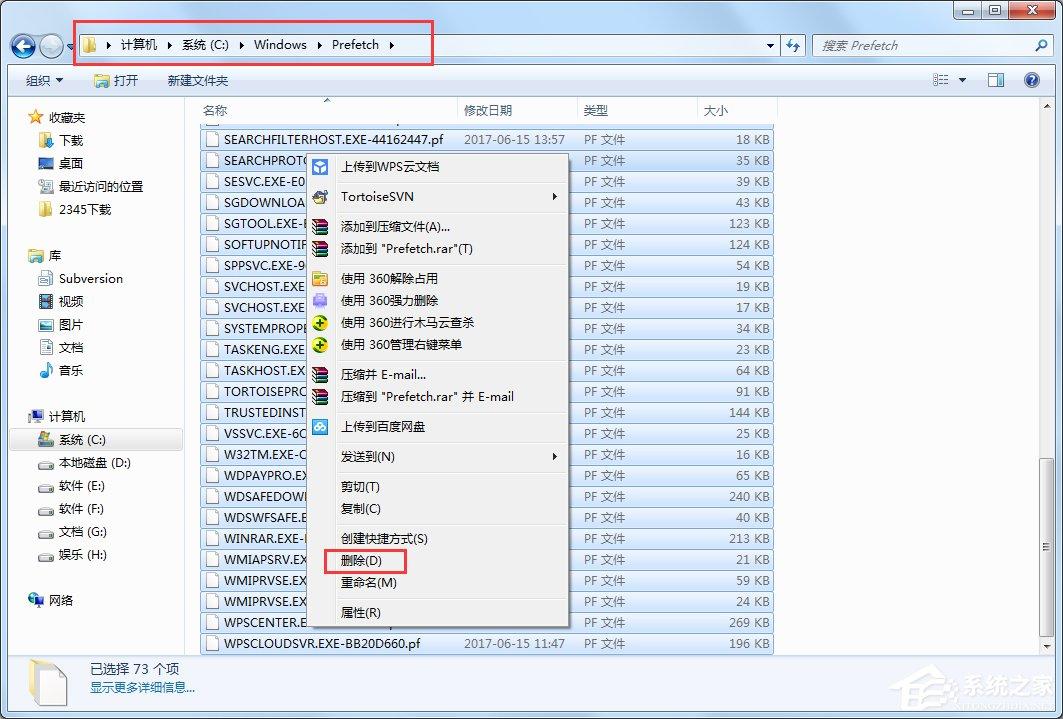Screen dimensions: 1063x719
Task: Click the Subversion library icon
Action: 46,279
